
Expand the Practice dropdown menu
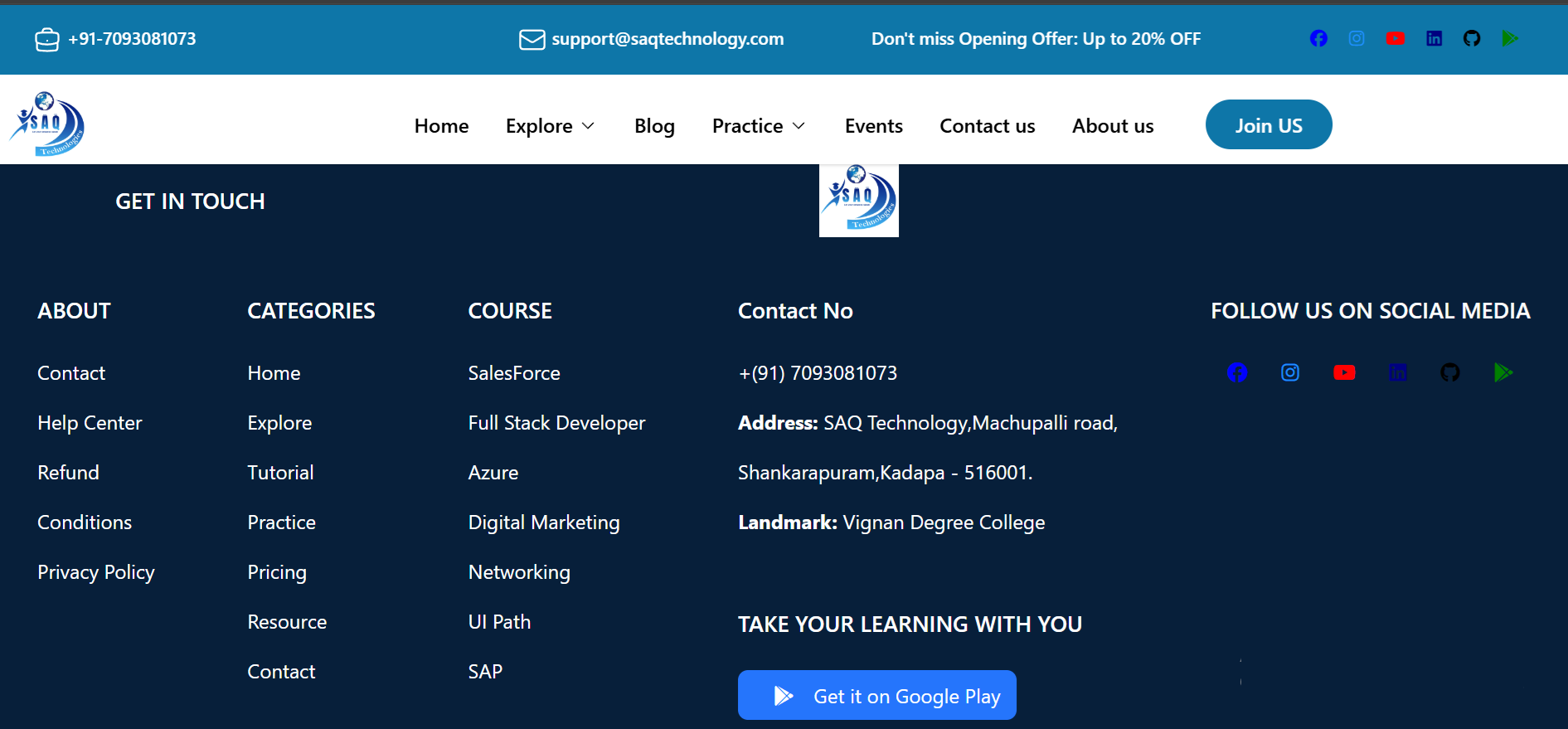758,126
